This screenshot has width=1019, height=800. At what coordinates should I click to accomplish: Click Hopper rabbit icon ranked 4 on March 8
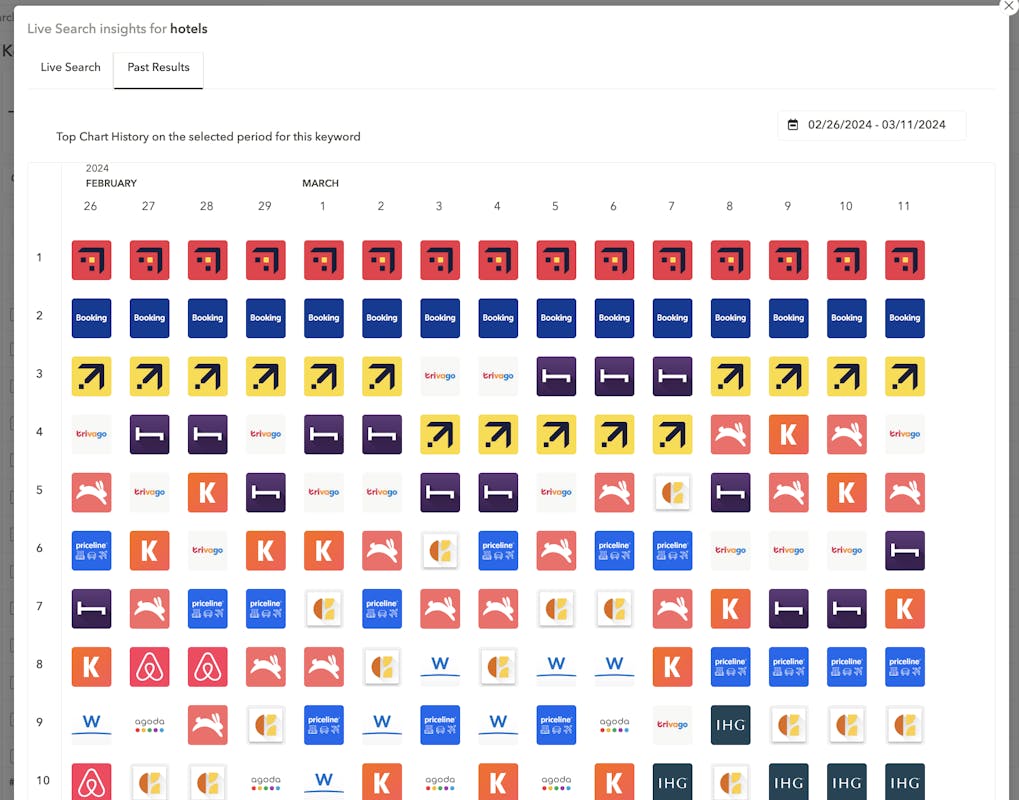pyautogui.click(x=730, y=435)
